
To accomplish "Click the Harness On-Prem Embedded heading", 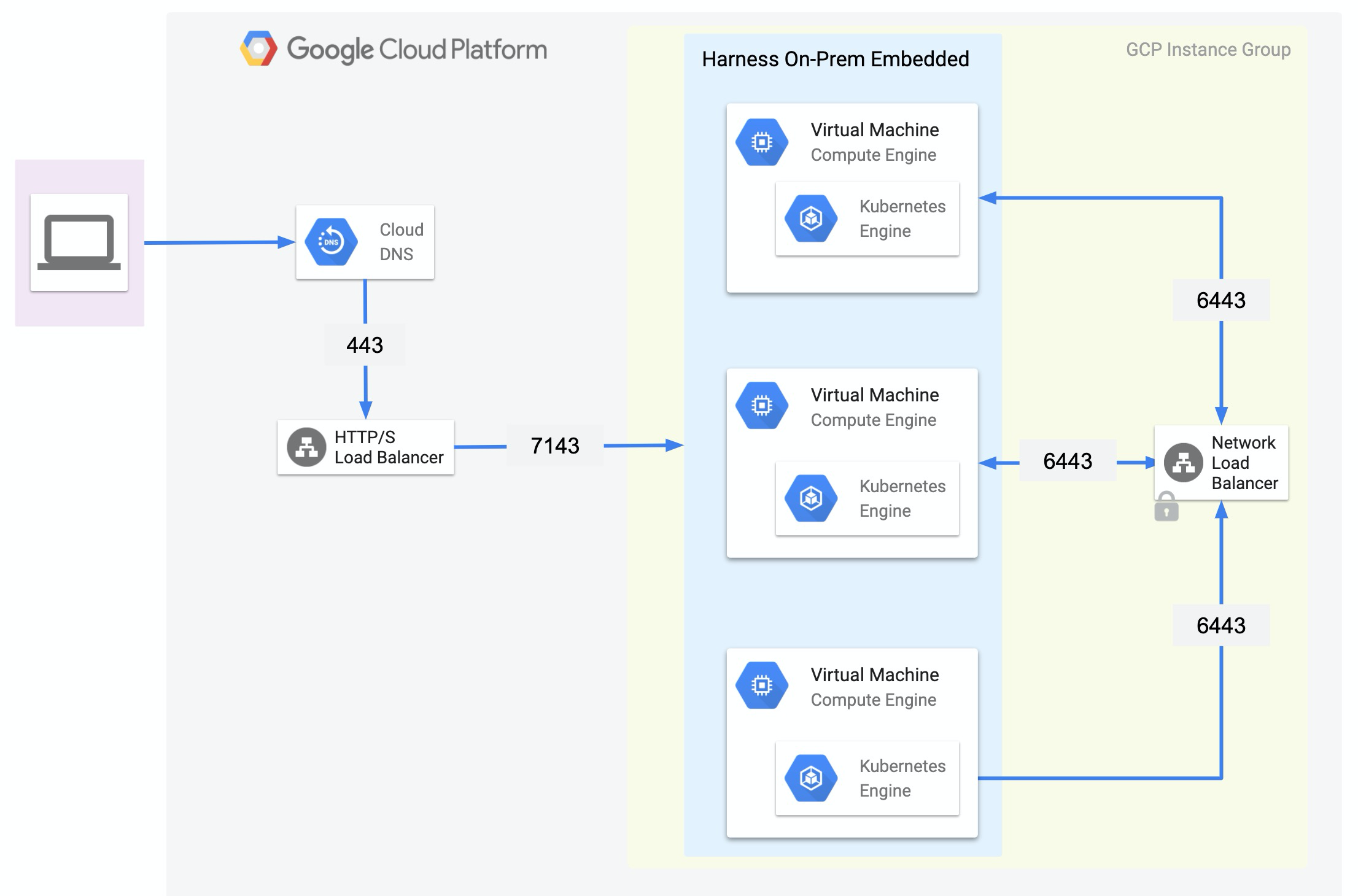I will (836, 59).
